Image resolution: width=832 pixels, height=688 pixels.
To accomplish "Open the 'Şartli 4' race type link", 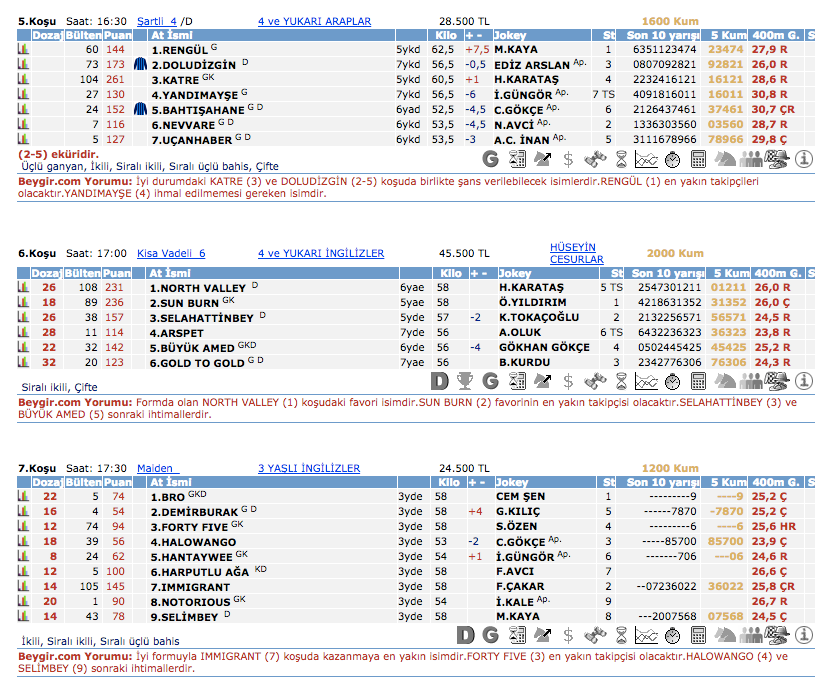I will [156, 21].
